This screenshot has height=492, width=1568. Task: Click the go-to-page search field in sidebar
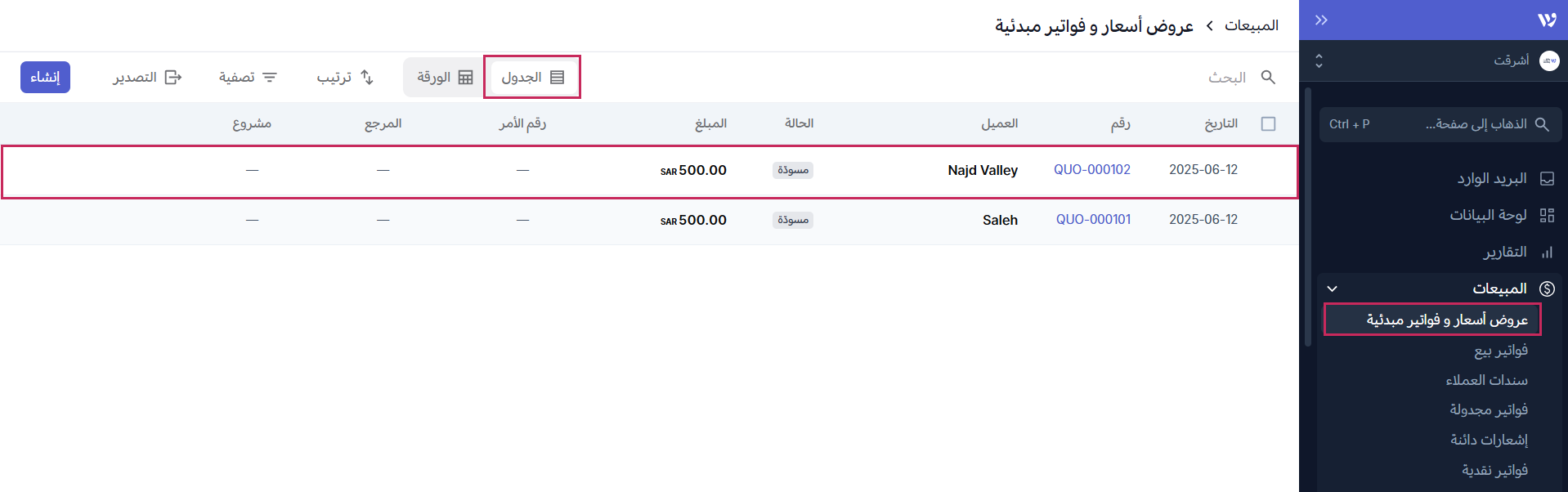[1440, 124]
